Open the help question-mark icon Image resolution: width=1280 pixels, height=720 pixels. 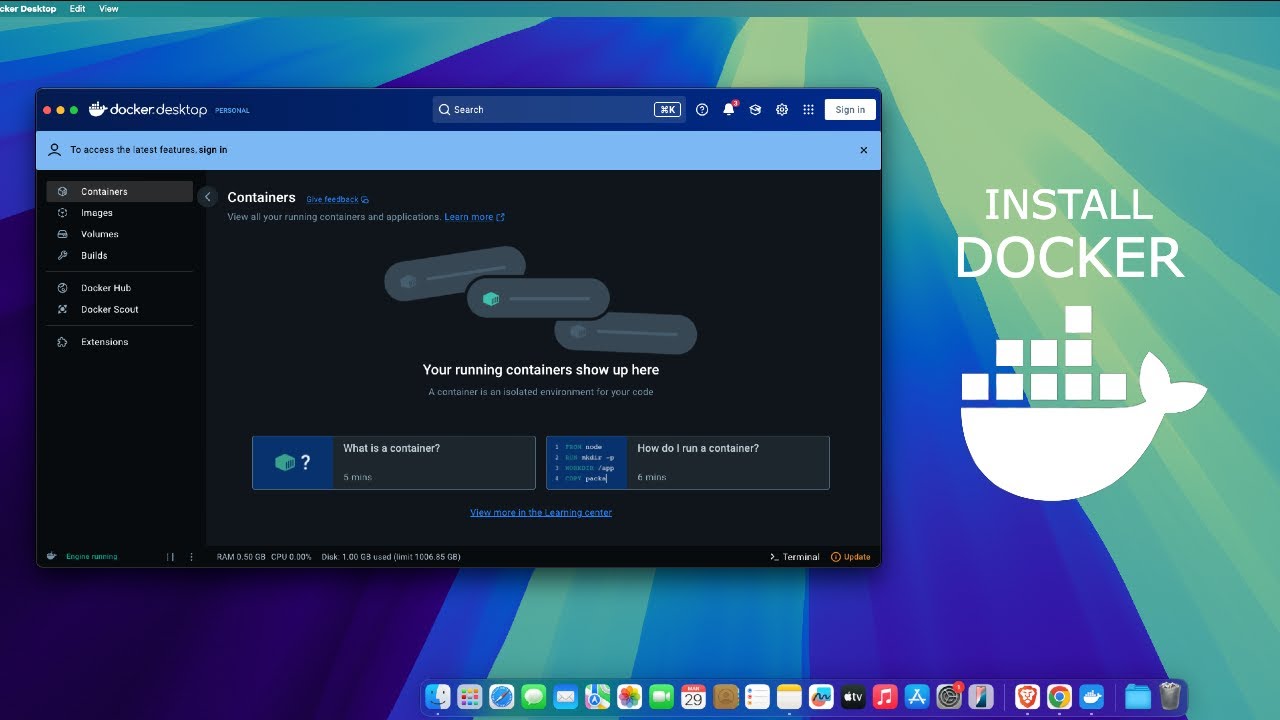[702, 110]
